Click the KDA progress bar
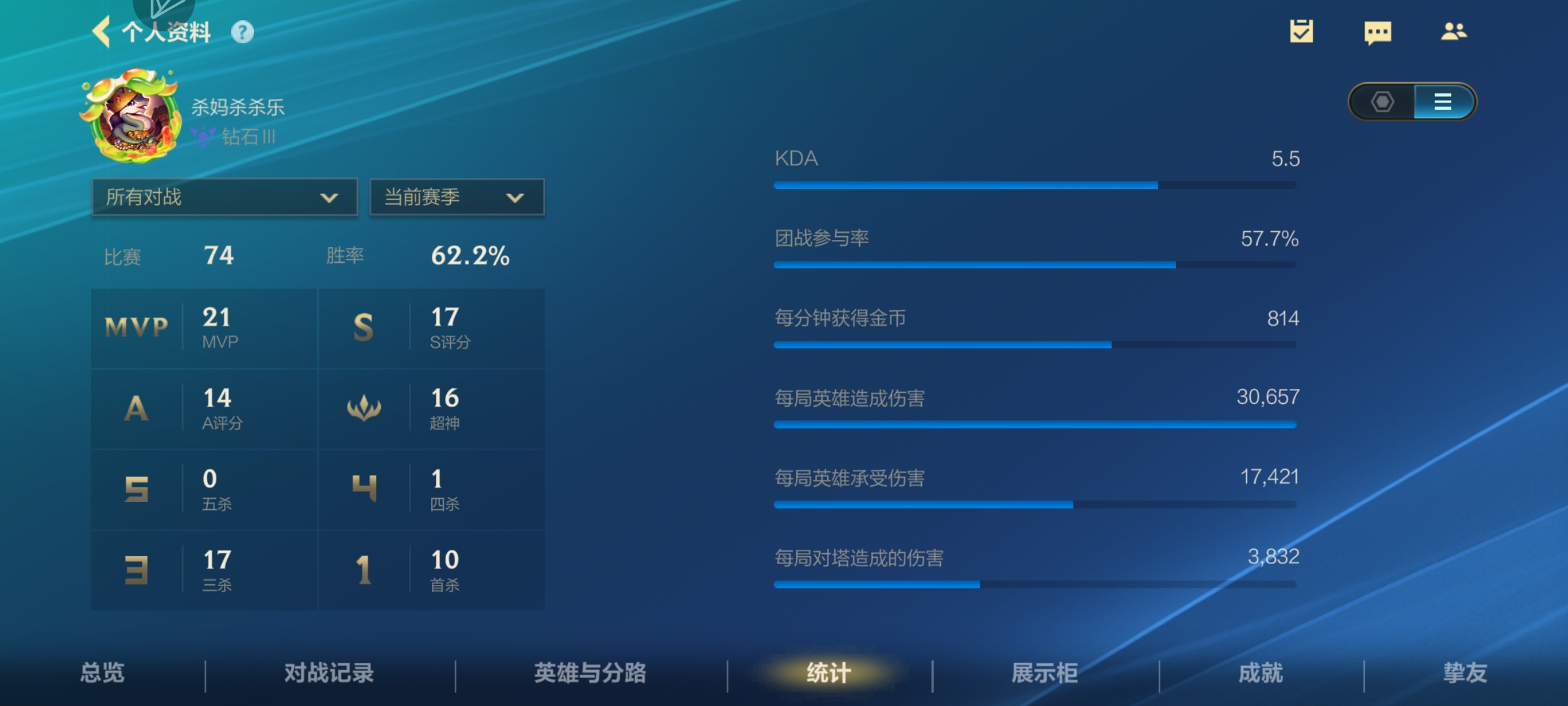This screenshot has width=1568, height=706. (x=1035, y=186)
